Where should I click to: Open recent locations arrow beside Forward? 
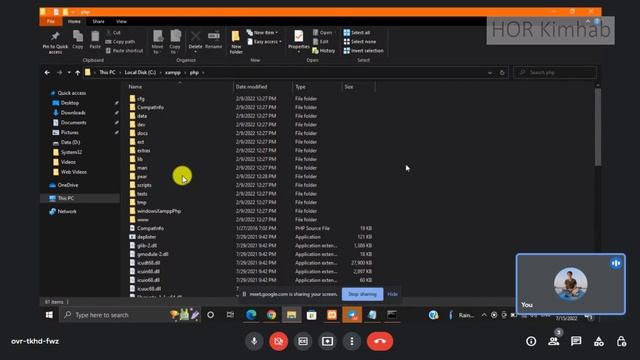click(69, 73)
